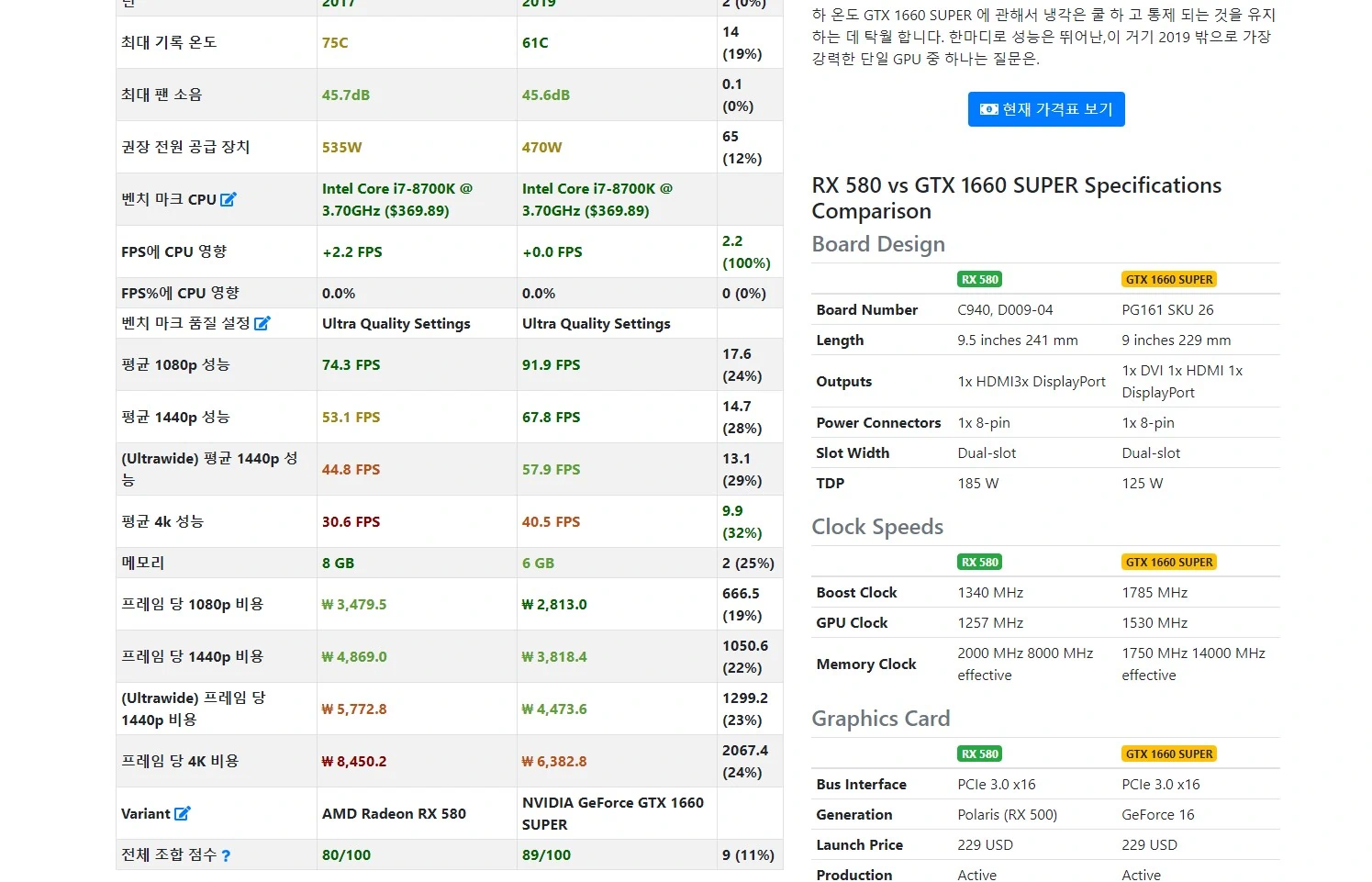Viewport: 1372px width, 882px height.
Task: Select 91.9 FPS in 평균 1080p 성능 row
Action: coord(551,364)
